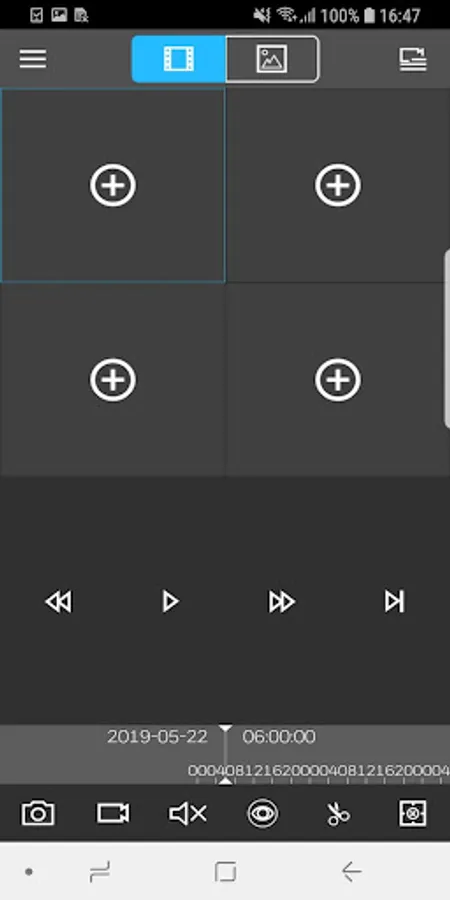The width and height of the screenshot is (450, 900).
Task: Start recording with video camera icon
Action: [113, 813]
